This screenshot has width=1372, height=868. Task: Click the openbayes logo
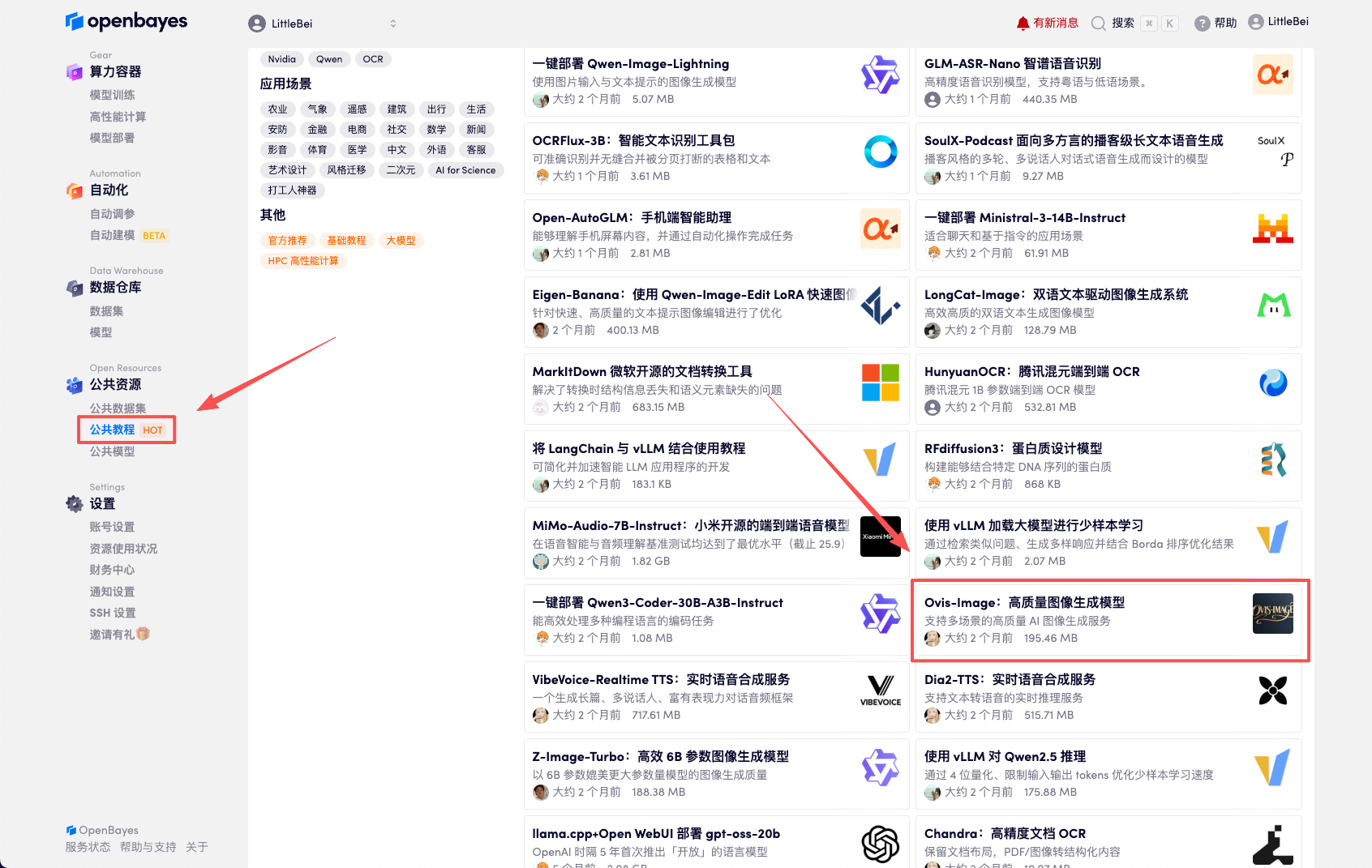126,22
